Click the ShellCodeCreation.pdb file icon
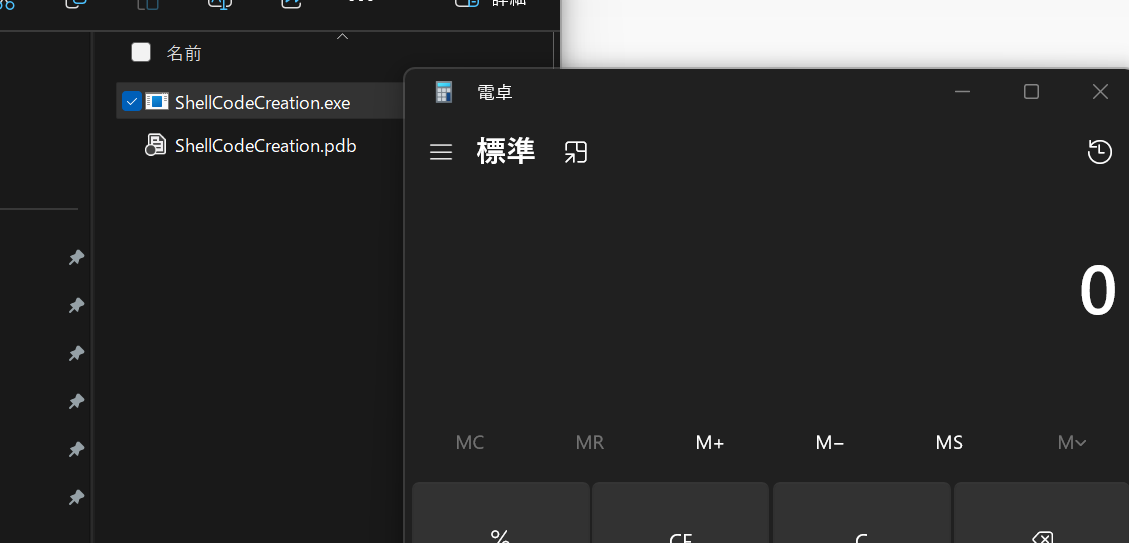 click(x=155, y=145)
